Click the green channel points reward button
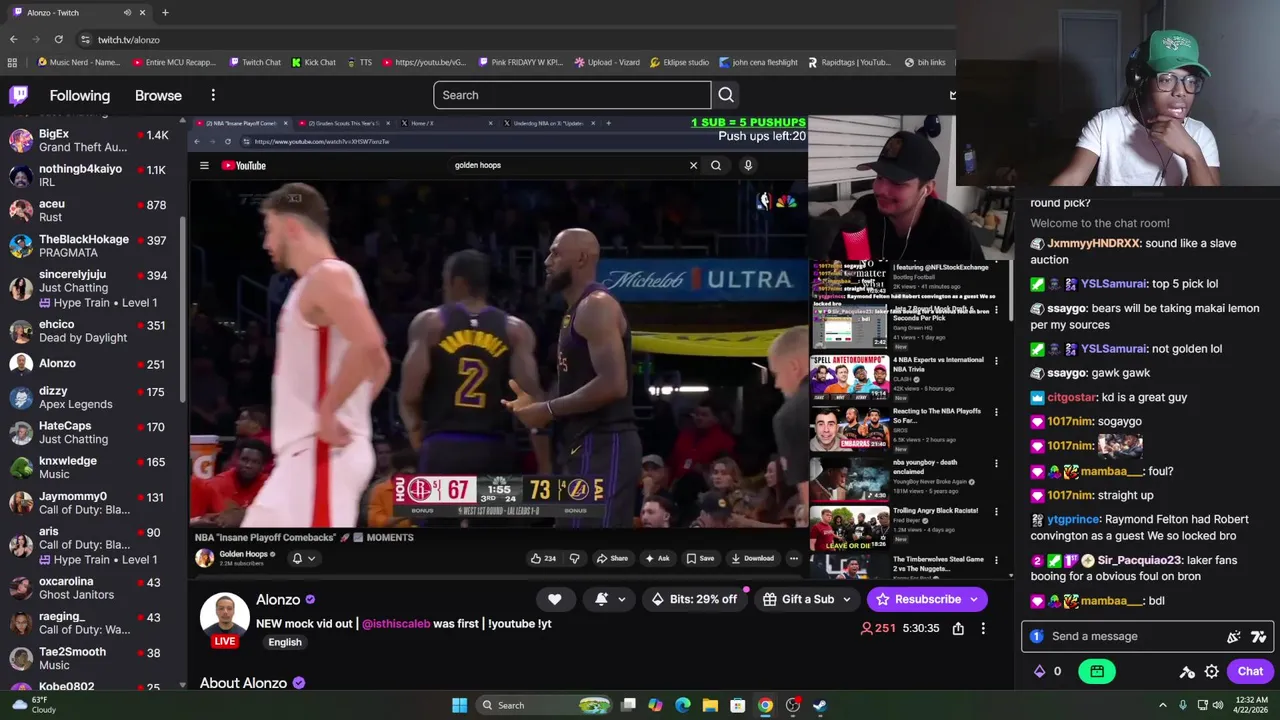1280x720 pixels. pyautogui.click(x=1097, y=672)
